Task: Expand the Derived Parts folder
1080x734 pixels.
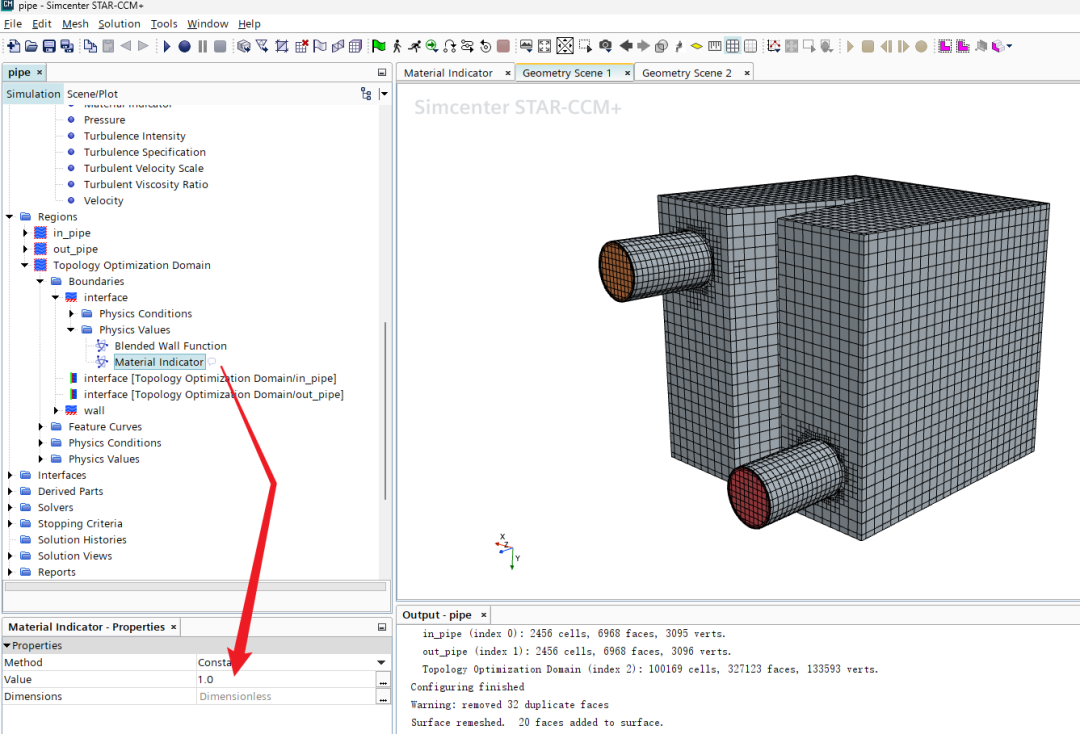Action: tap(10, 491)
